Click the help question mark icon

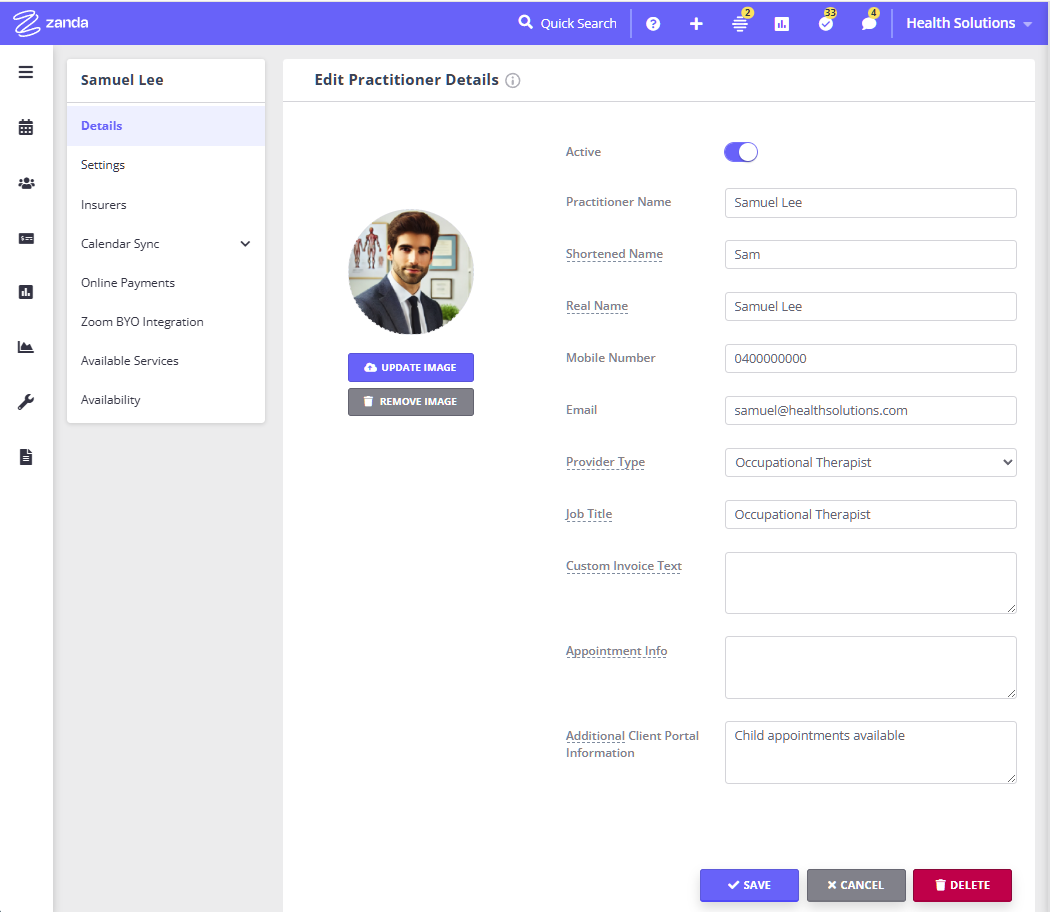point(653,24)
